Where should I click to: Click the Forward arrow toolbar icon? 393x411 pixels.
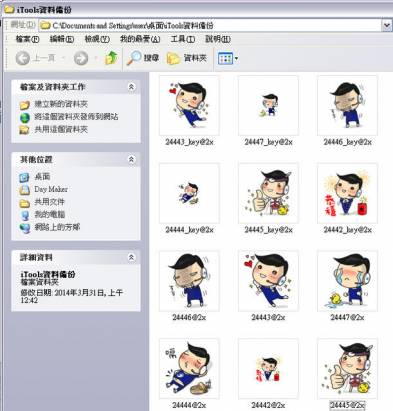point(81,58)
